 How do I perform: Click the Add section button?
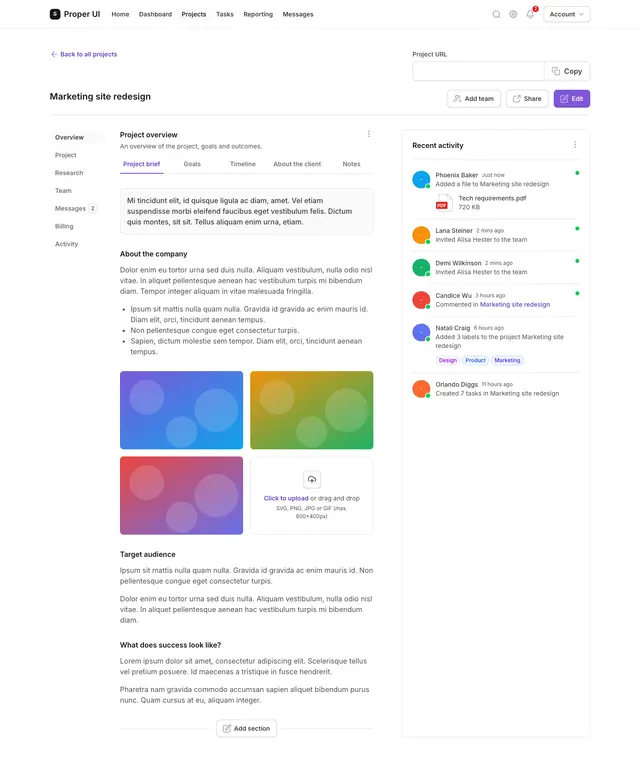(x=246, y=728)
